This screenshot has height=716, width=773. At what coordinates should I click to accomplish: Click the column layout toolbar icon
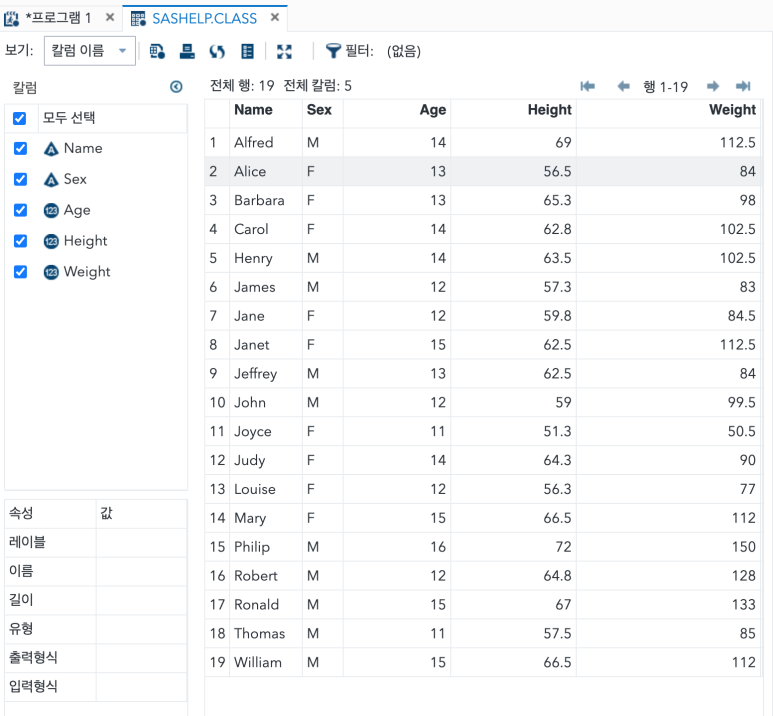(x=247, y=51)
